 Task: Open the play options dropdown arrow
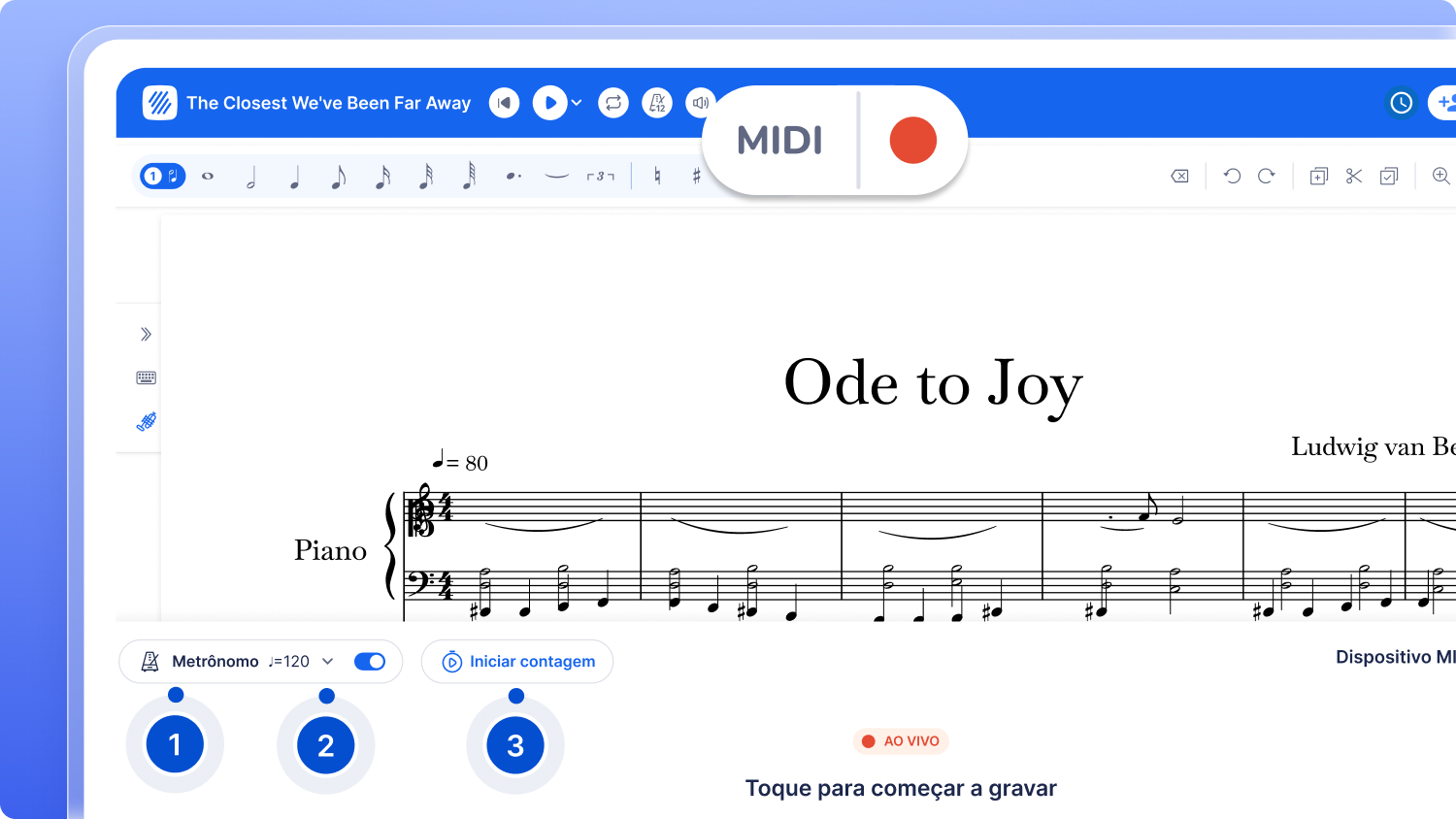(577, 103)
